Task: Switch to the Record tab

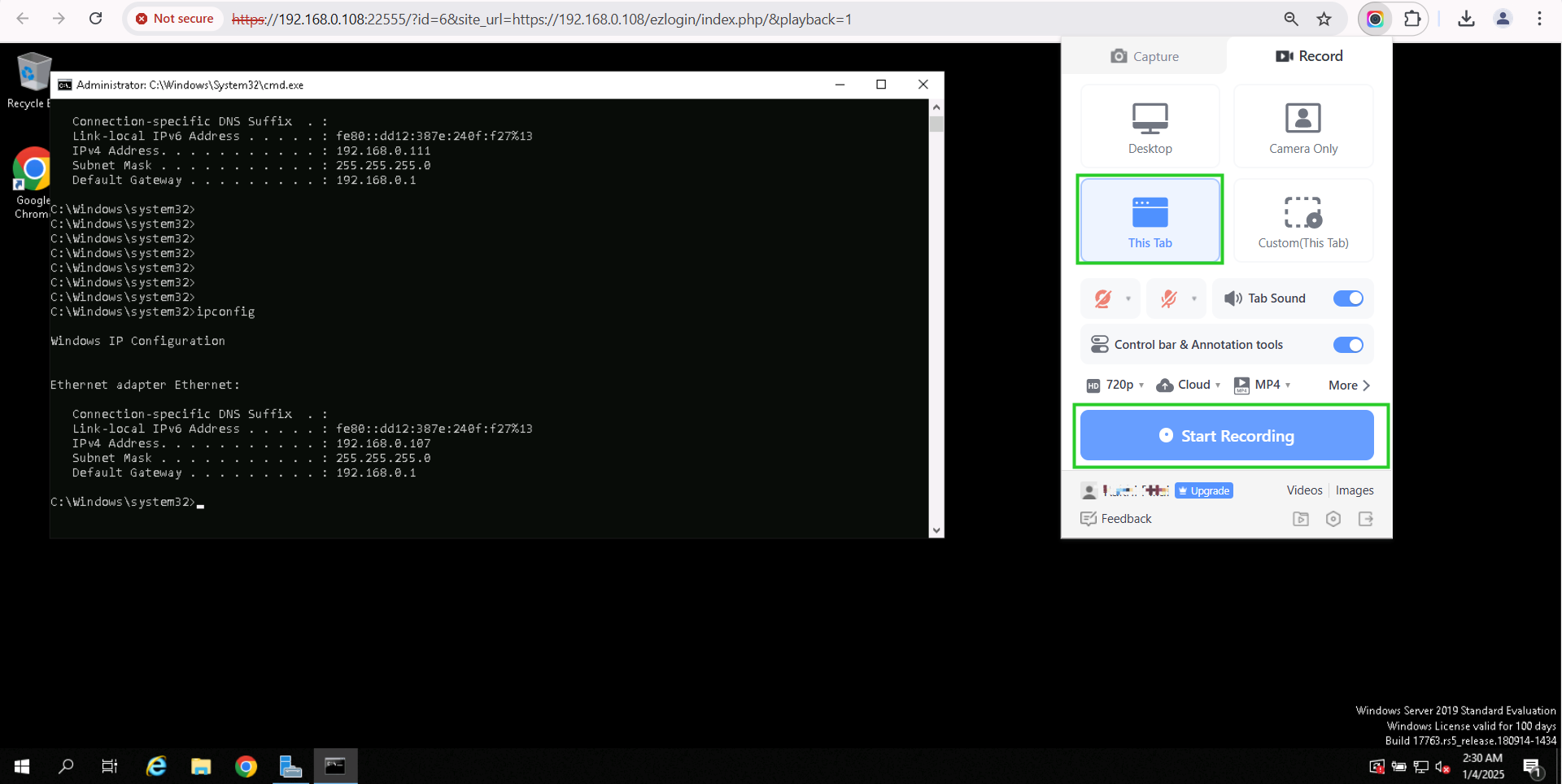Action: 1309,56
